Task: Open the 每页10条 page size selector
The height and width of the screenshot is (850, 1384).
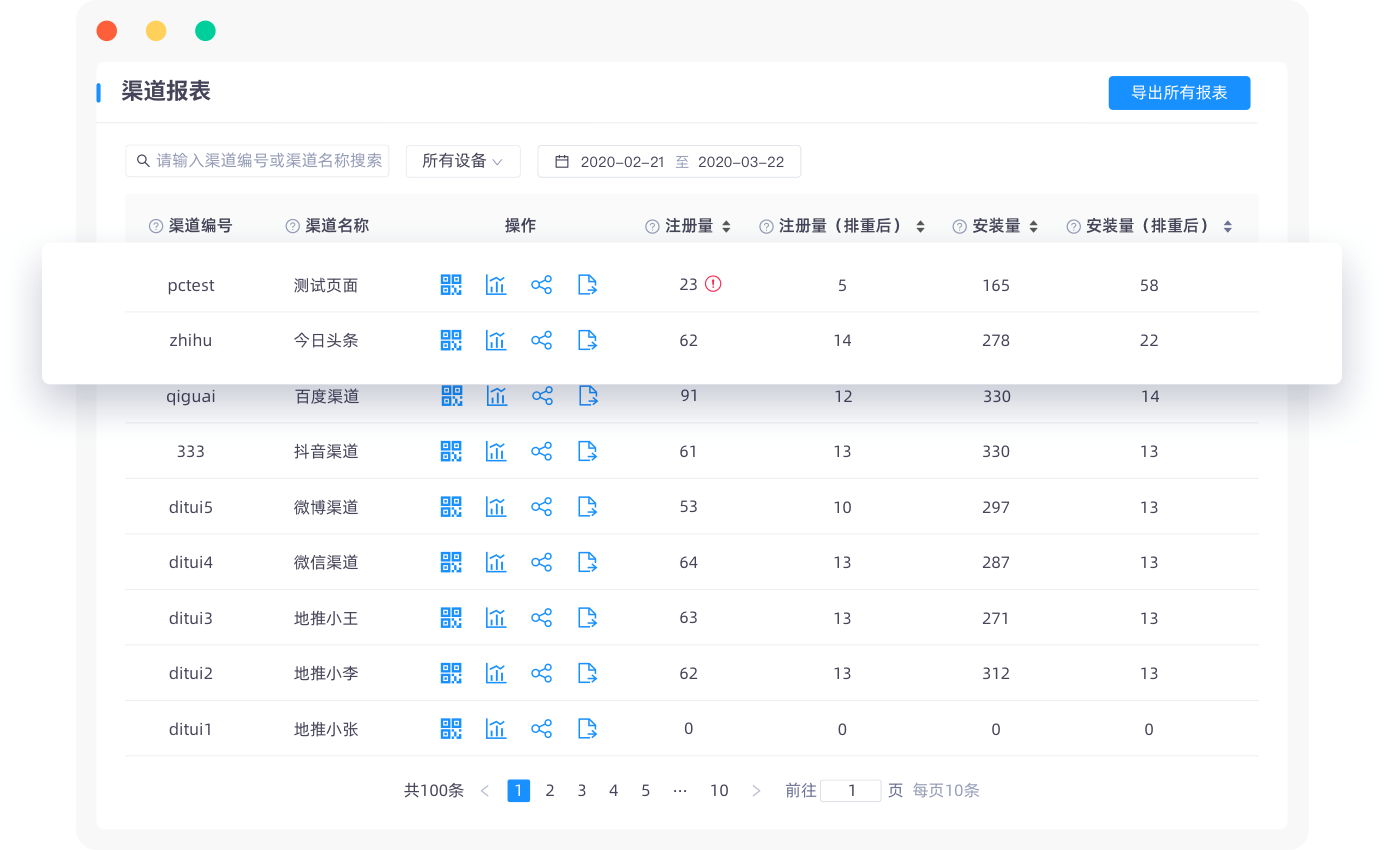Action: pos(946,791)
